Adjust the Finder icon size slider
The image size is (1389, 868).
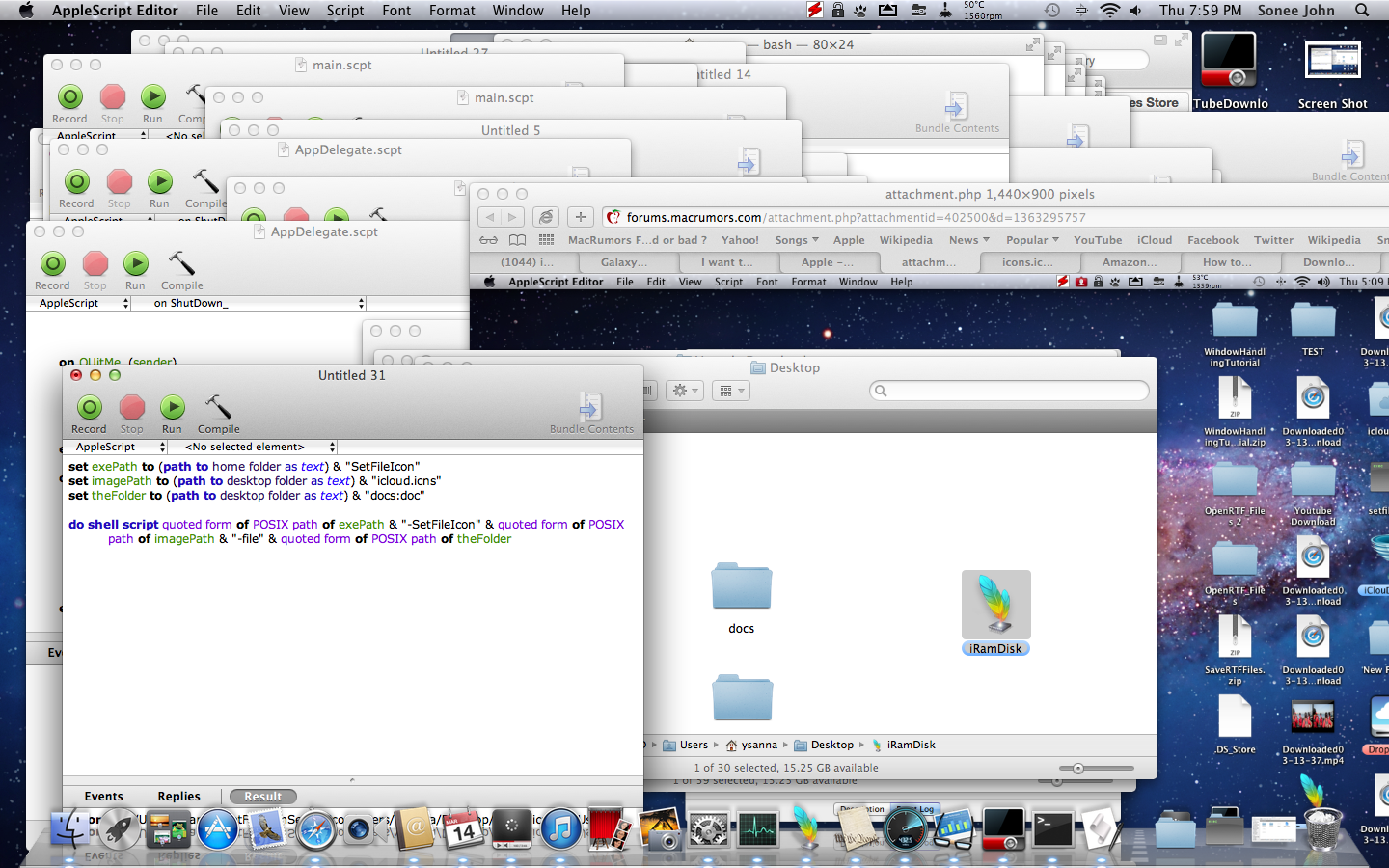tap(1078, 769)
